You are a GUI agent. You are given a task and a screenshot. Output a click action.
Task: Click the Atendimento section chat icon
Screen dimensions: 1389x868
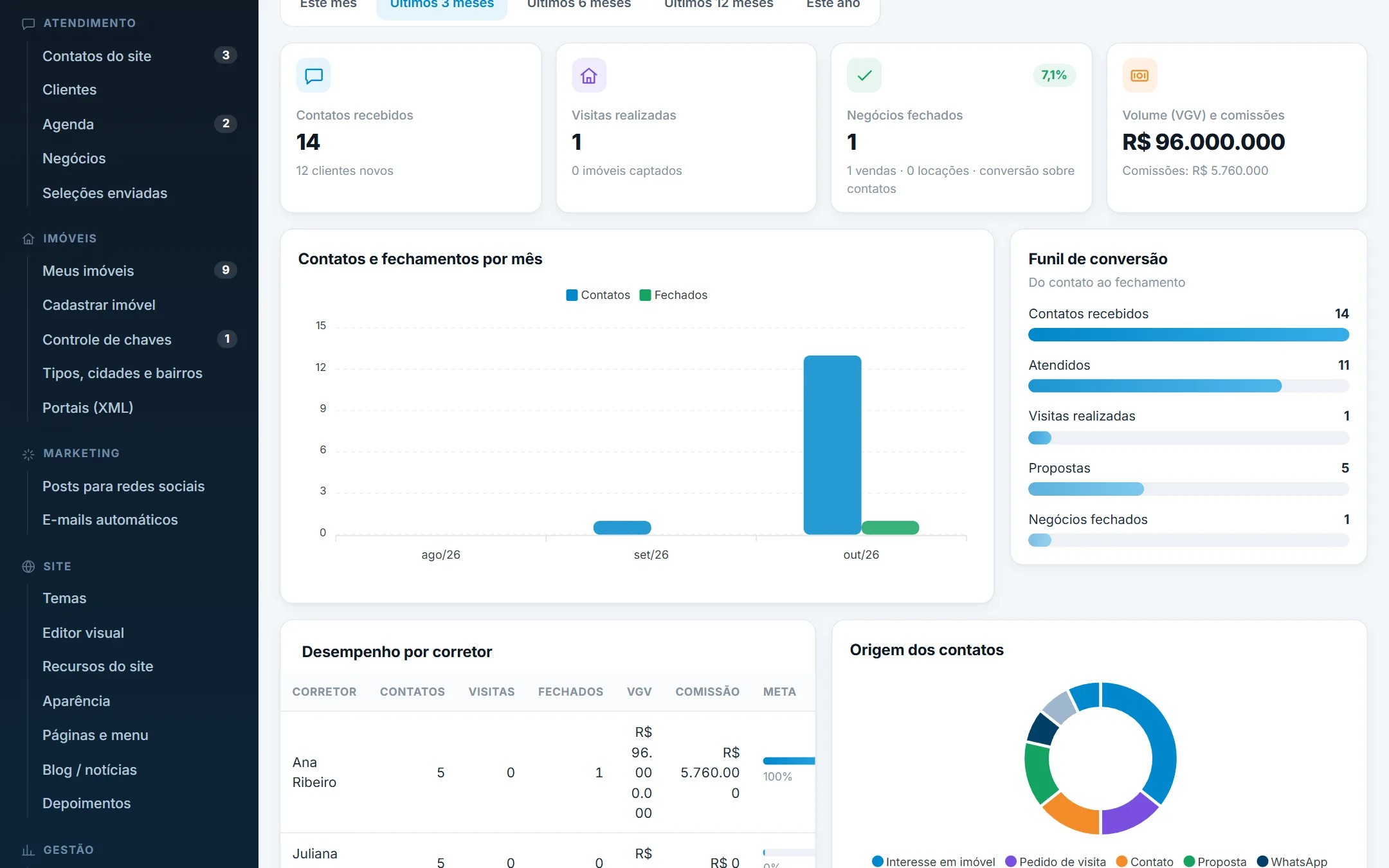[28, 24]
